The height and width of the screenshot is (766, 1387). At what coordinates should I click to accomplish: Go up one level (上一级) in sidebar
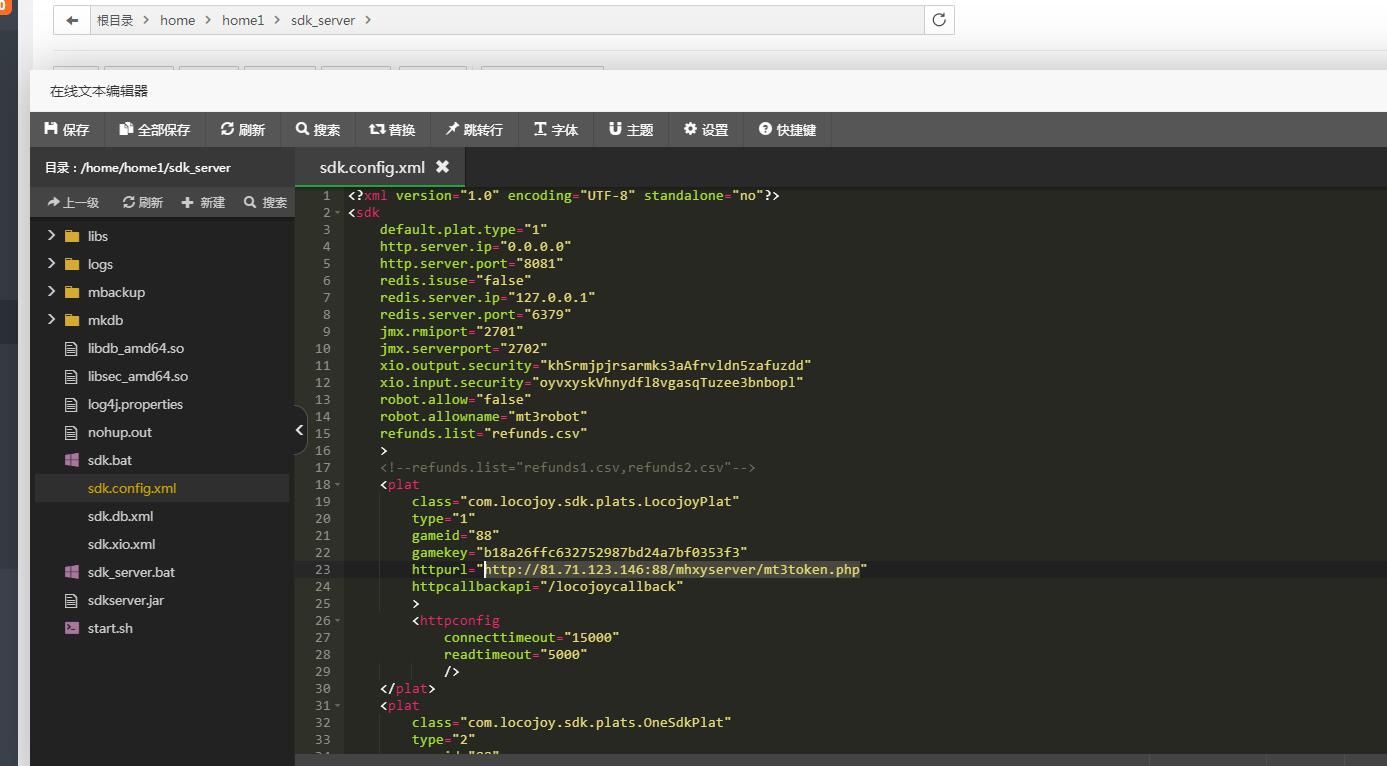tap(73, 202)
